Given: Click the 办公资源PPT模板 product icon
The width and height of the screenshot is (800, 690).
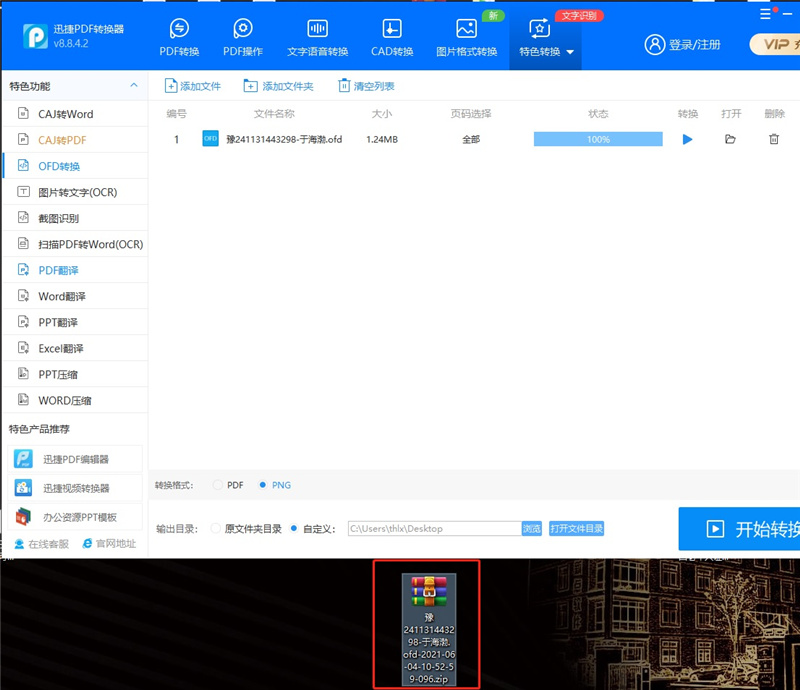Looking at the screenshot, I should [23, 517].
